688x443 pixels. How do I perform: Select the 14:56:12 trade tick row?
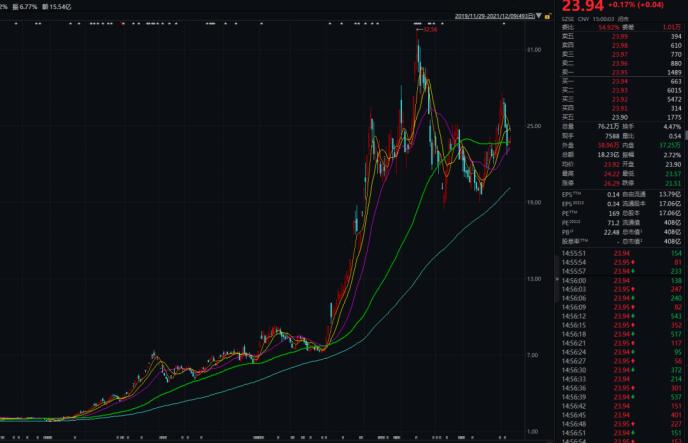pyautogui.click(x=621, y=317)
